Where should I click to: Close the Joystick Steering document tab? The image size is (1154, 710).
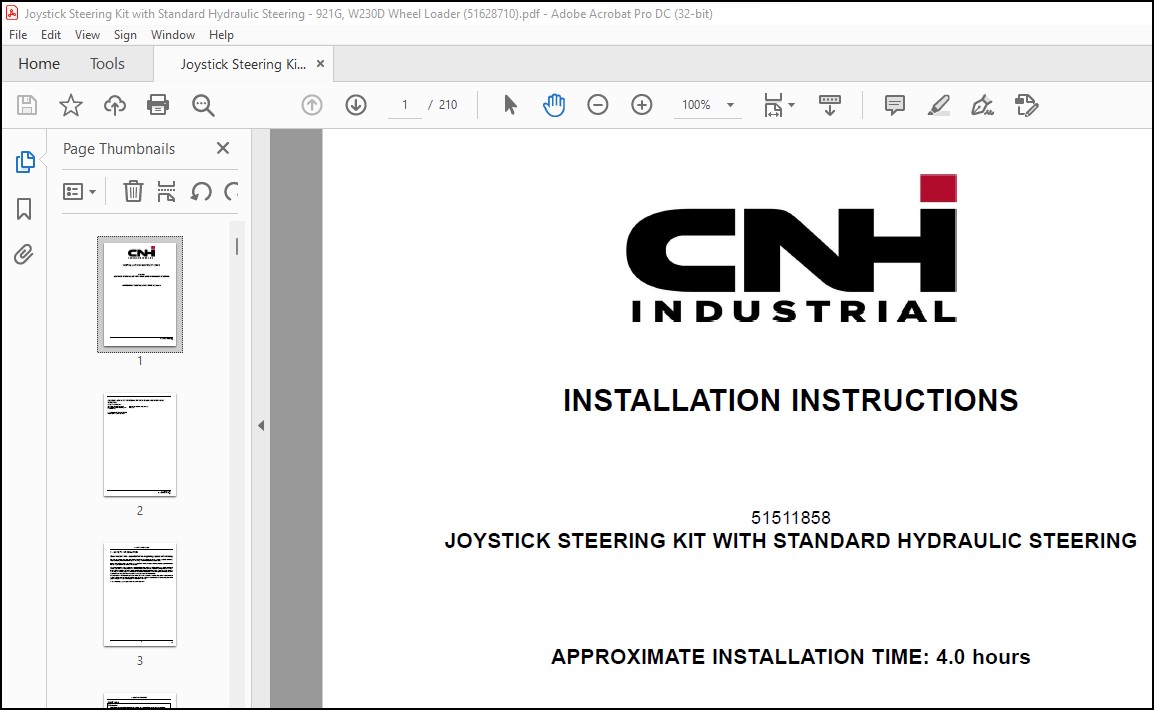320,64
